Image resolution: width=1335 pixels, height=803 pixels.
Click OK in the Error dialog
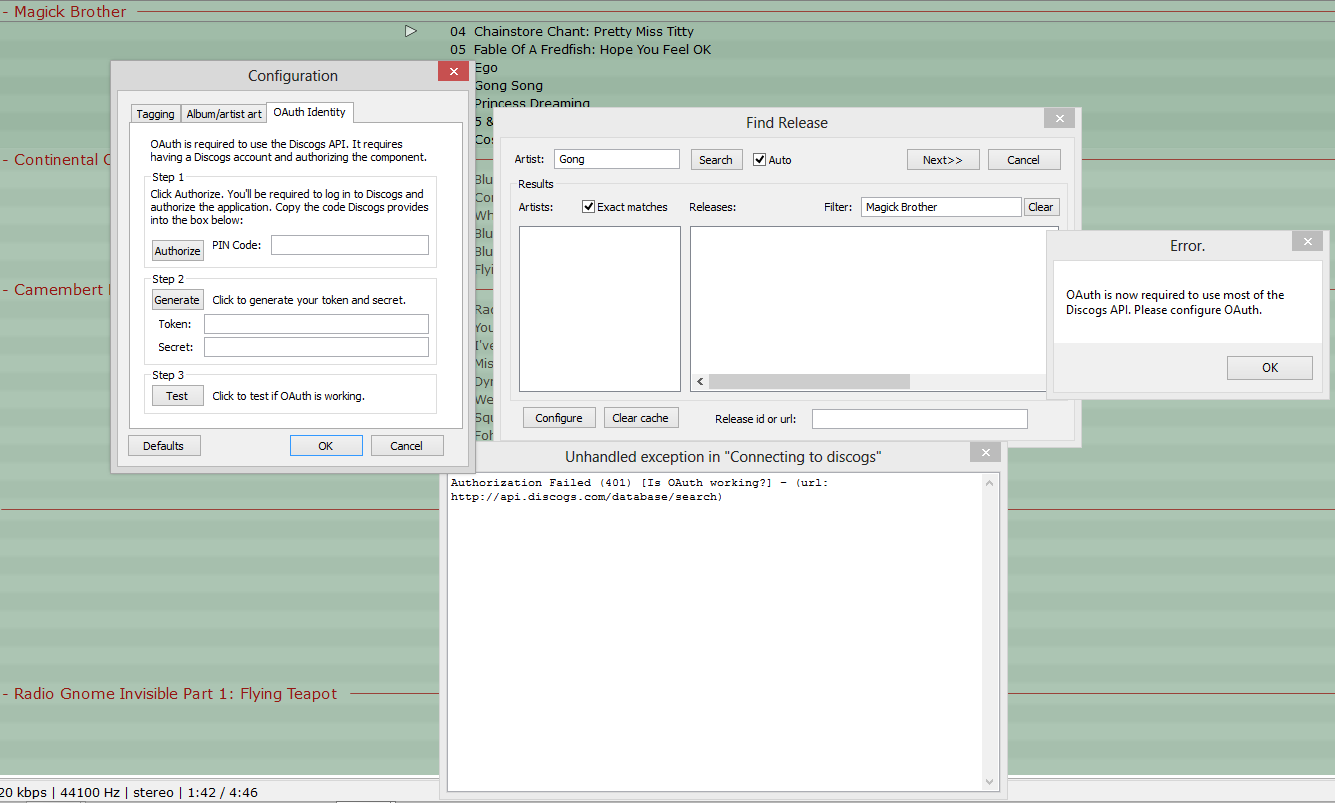pos(1269,368)
